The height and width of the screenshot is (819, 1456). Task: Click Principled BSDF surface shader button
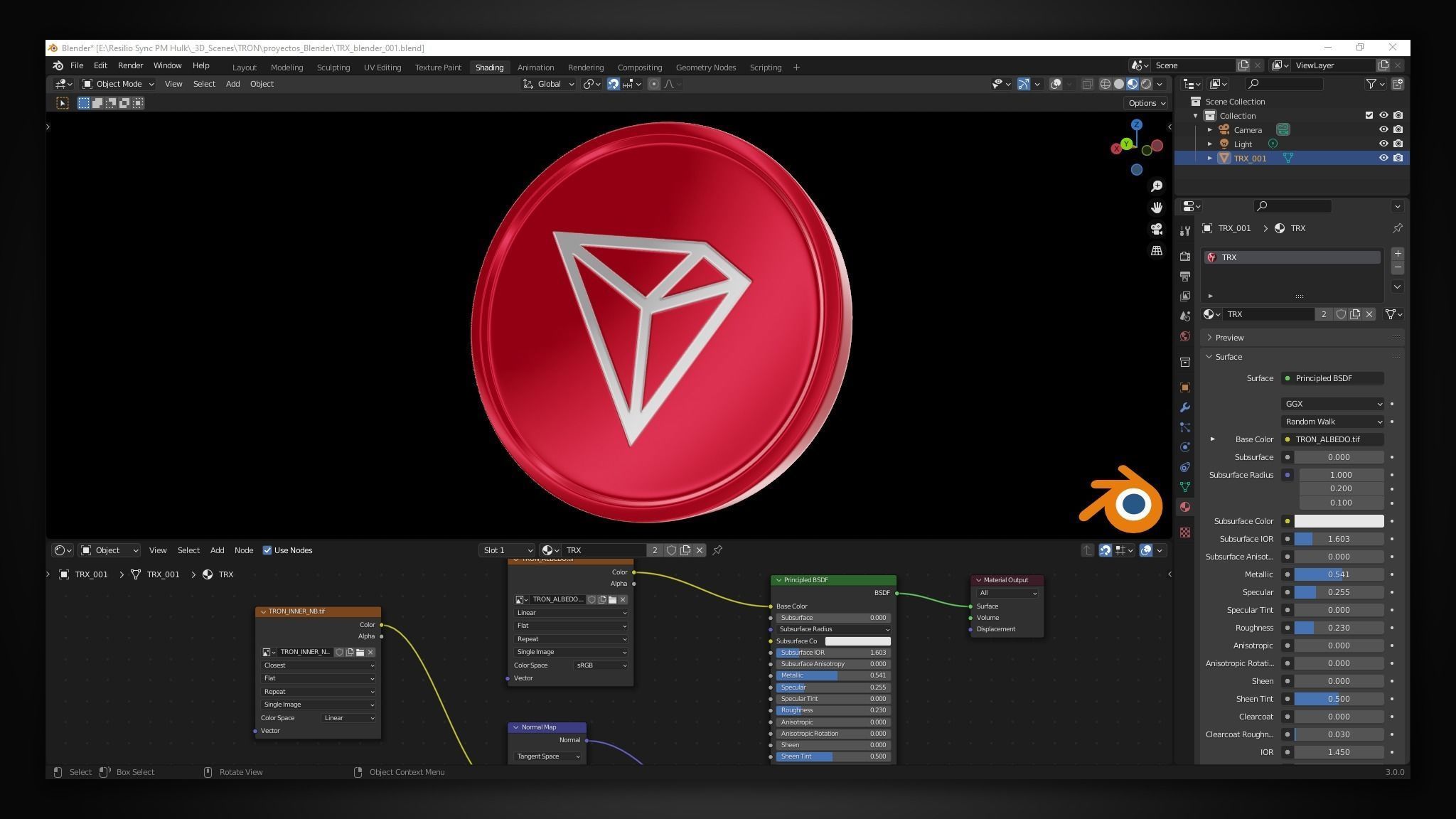click(1333, 378)
